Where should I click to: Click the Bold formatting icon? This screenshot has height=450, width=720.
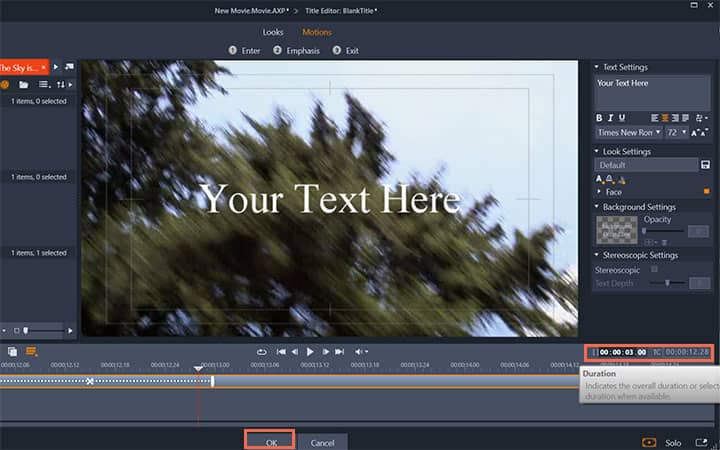599,117
